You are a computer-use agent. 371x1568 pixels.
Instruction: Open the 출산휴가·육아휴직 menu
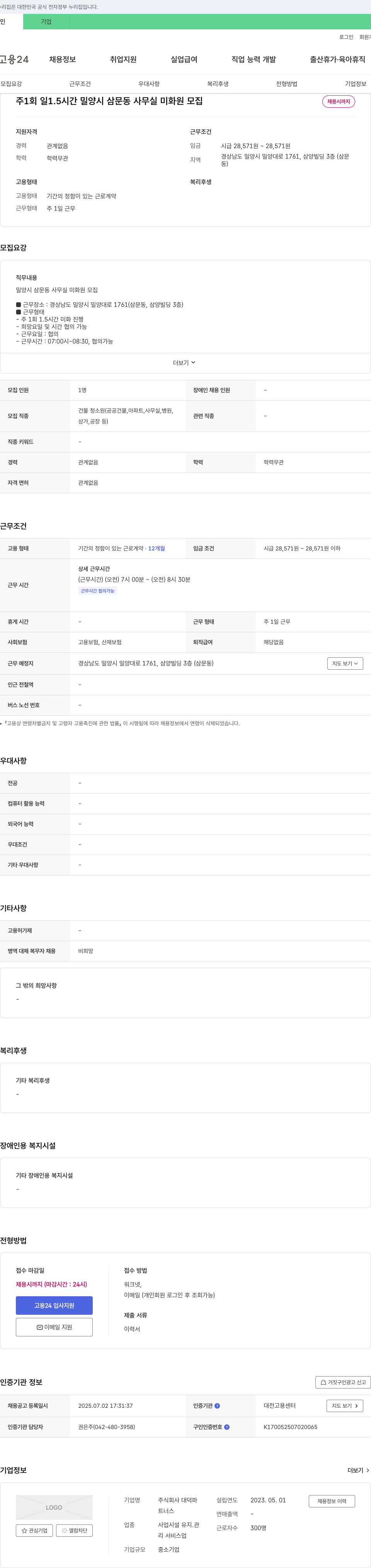(337, 59)
